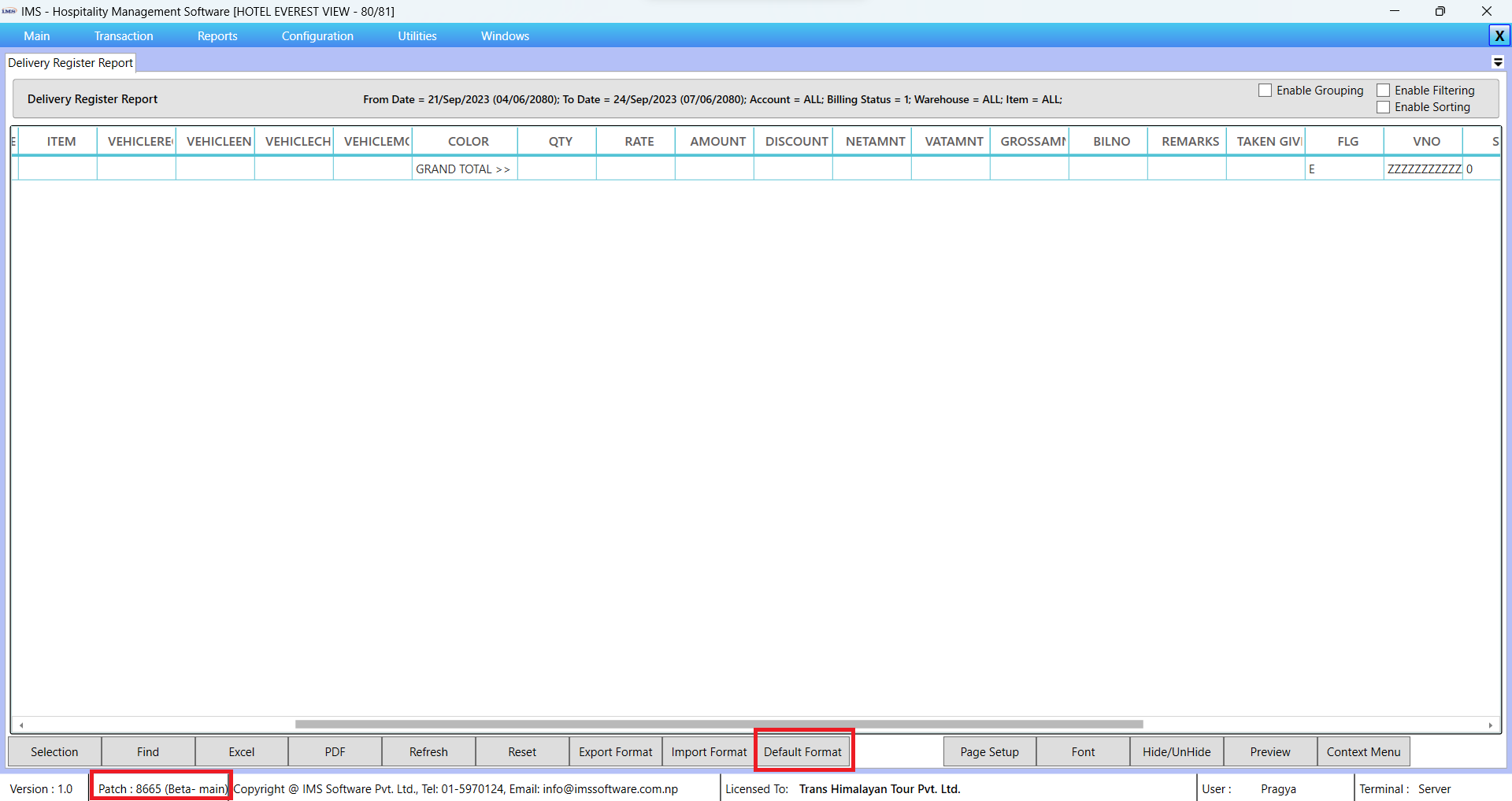Open the Reports menu
The image size is (1512, 801).
[217, 35]
